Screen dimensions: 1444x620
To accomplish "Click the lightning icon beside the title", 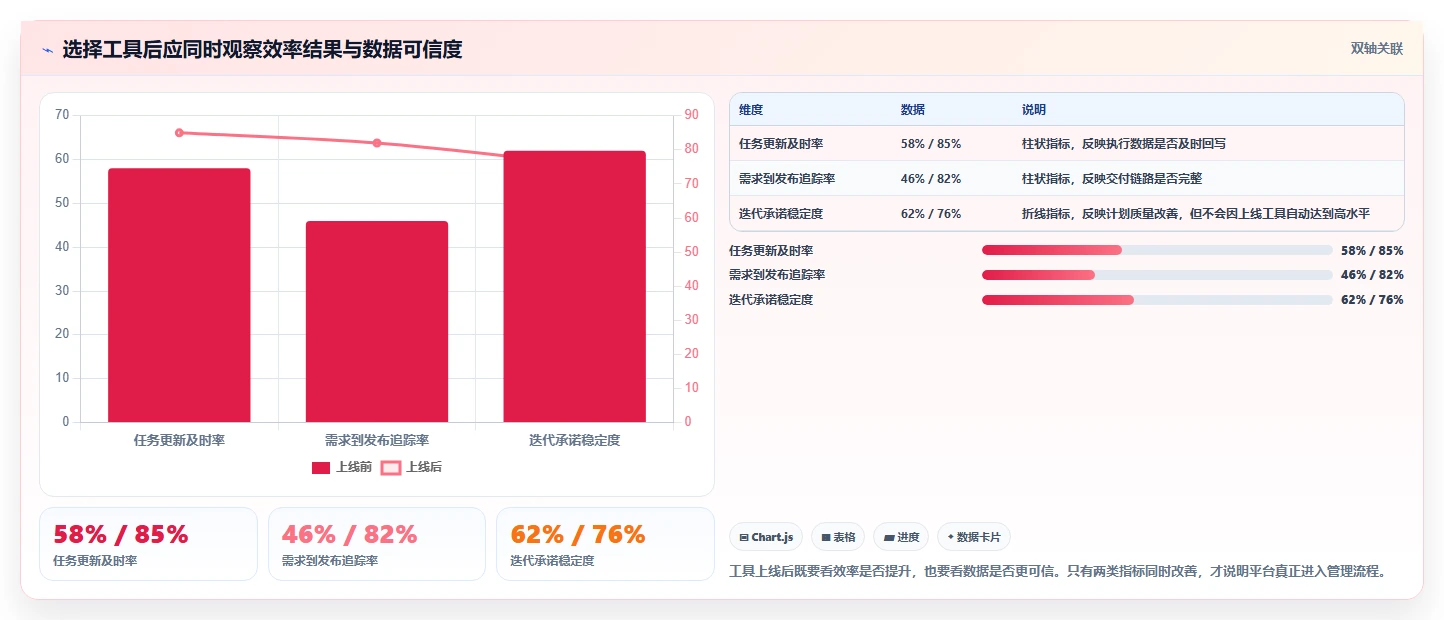I will pos(47,50).
